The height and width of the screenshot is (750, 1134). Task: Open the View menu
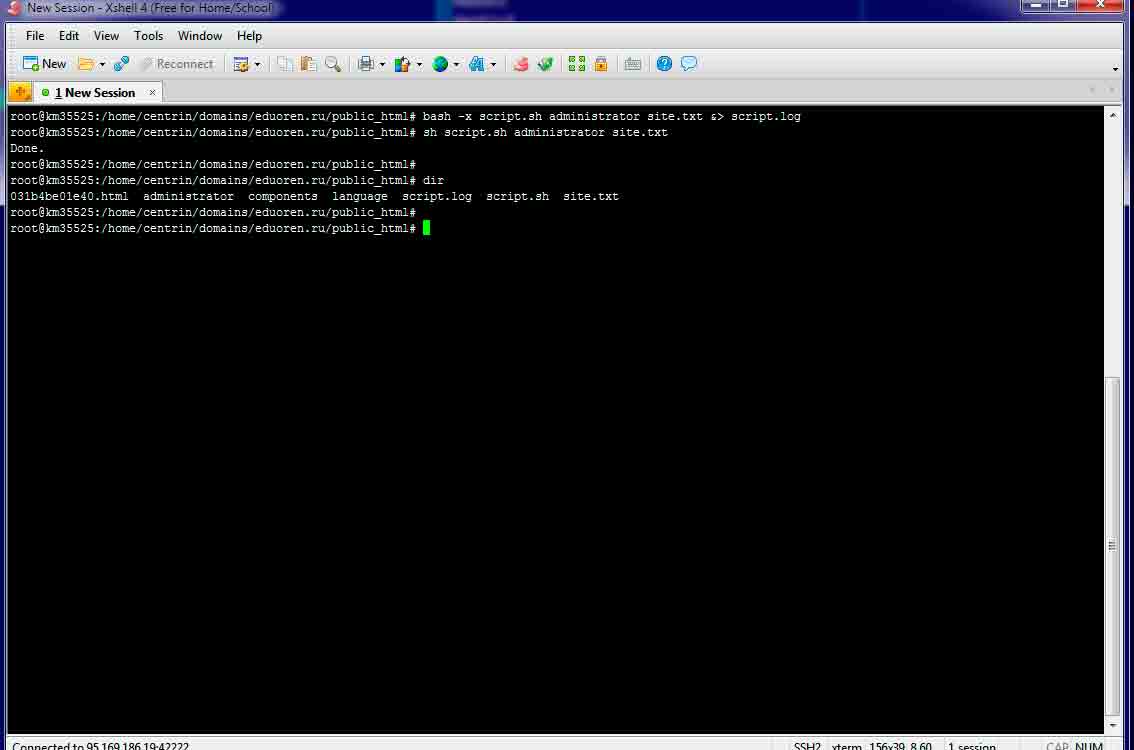point(106,35)
